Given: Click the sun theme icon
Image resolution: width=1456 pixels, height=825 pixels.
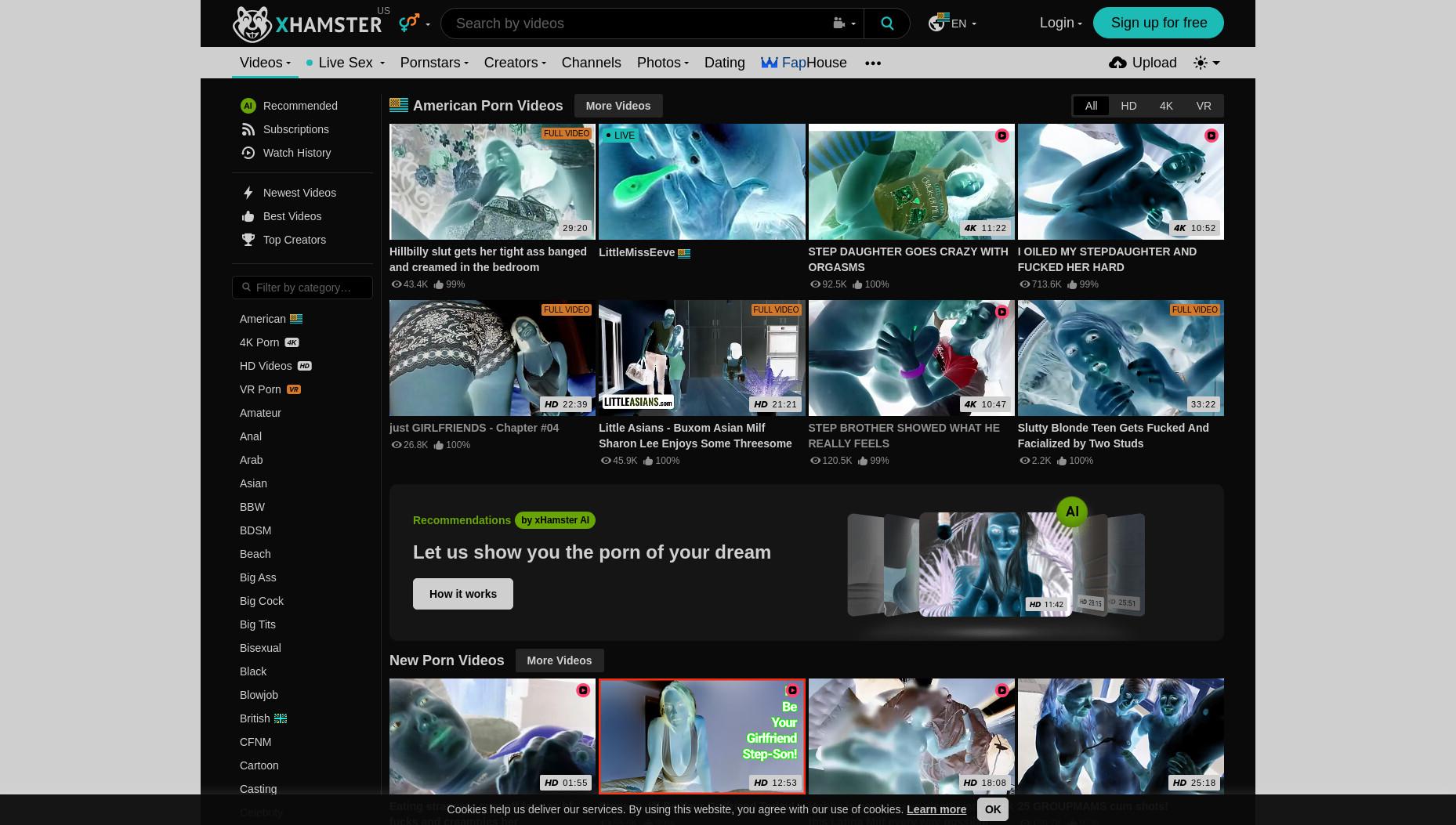Looking at the screenshot, I should (1200, 63).
